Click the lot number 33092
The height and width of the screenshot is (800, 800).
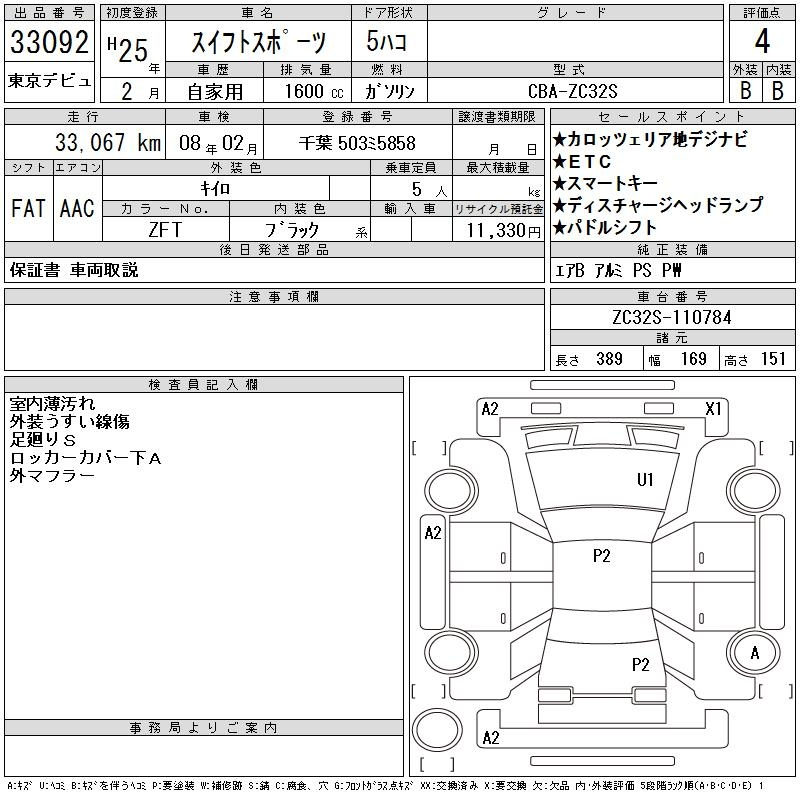coord(49,42)
